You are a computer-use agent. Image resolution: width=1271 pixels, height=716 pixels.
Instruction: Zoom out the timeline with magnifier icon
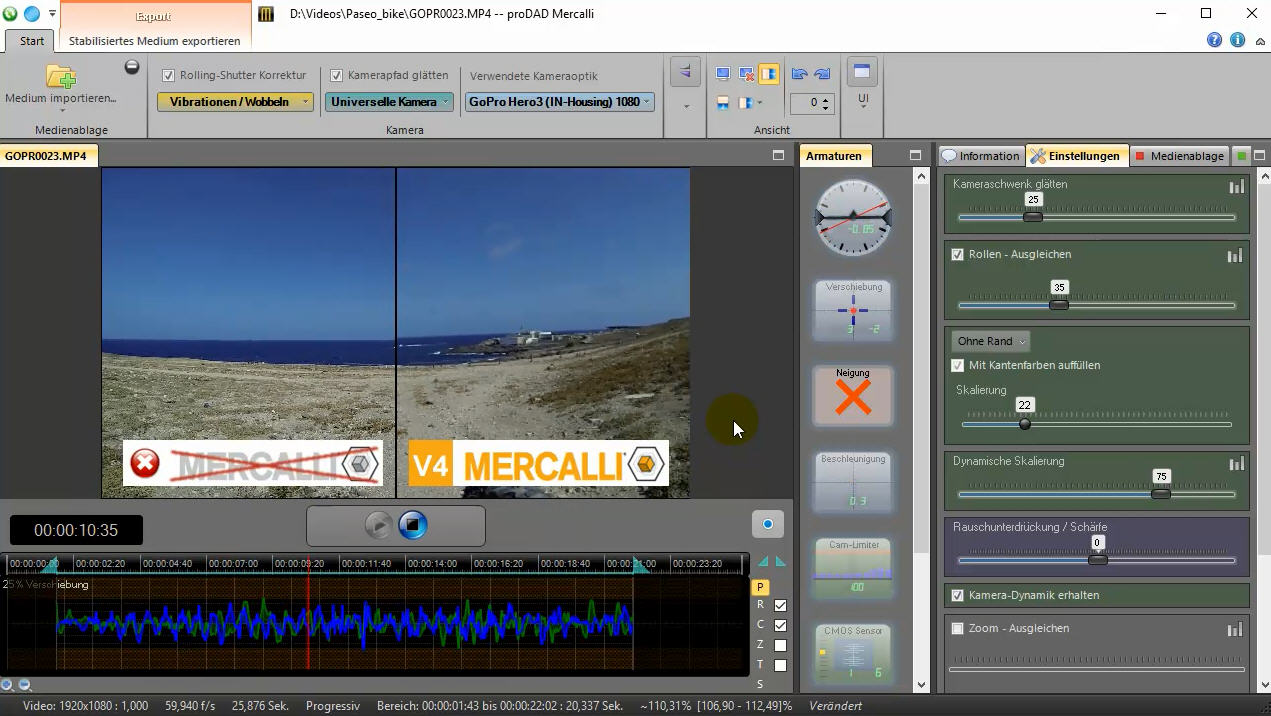(x=25, y=685)
